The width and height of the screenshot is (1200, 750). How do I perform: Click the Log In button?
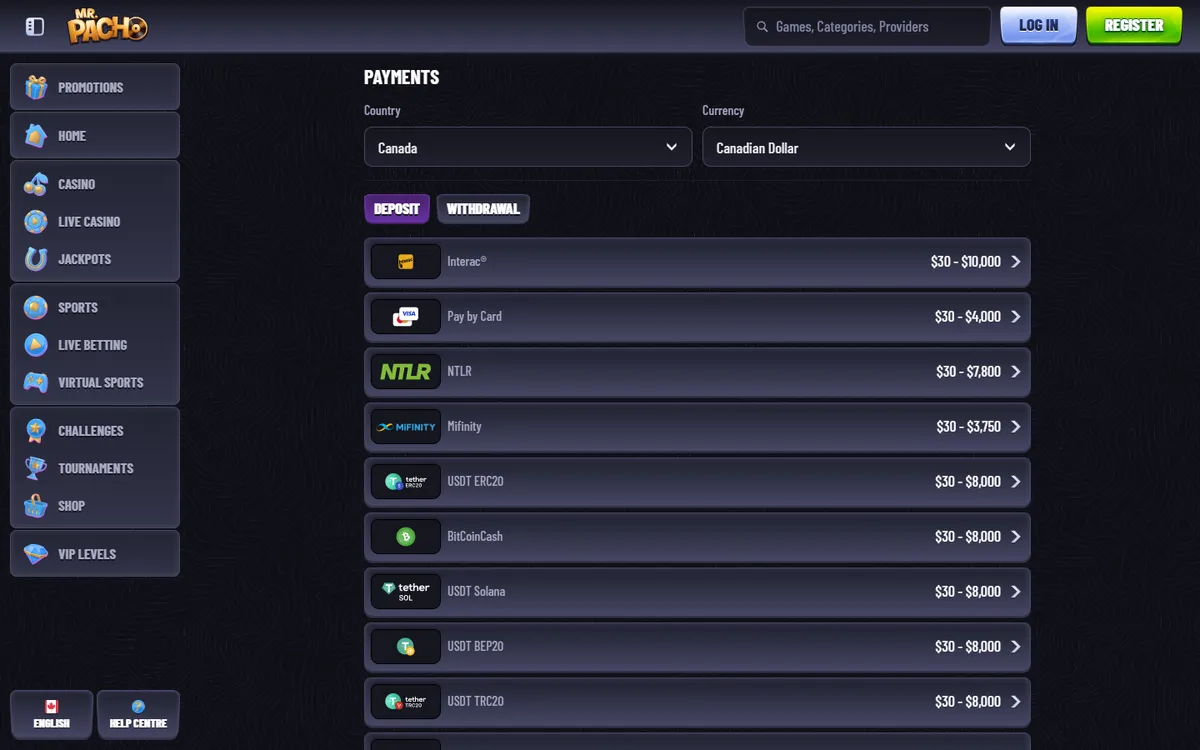(1038, 26)
